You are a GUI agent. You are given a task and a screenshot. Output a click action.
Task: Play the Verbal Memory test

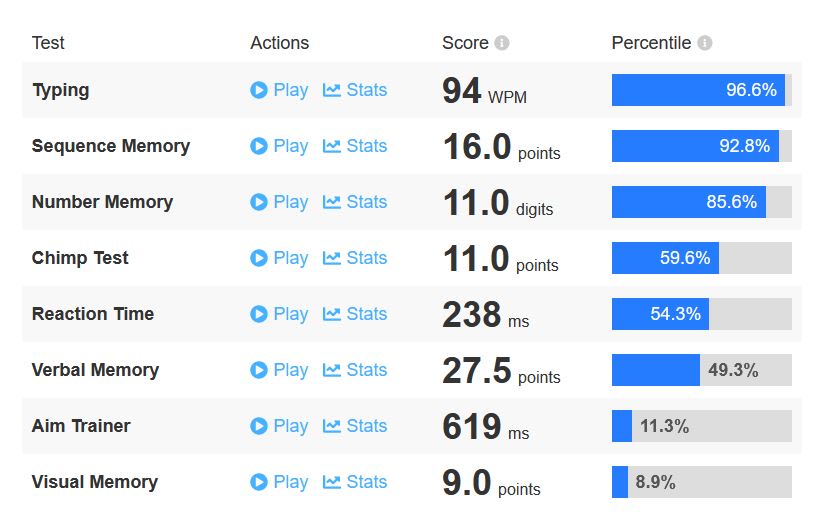(x=279, y=370)
